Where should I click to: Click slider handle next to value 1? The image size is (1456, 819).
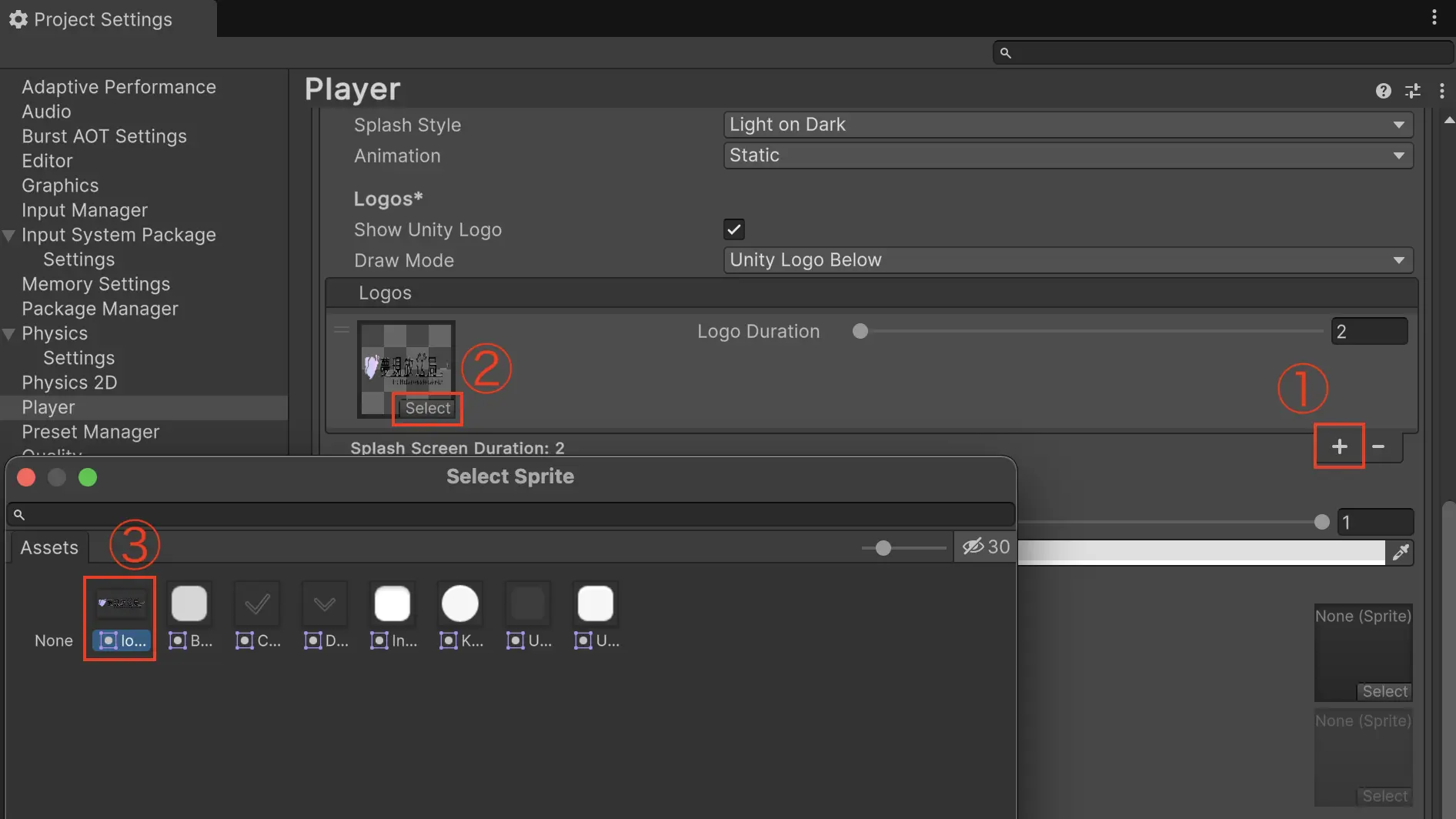[1321, 522]
